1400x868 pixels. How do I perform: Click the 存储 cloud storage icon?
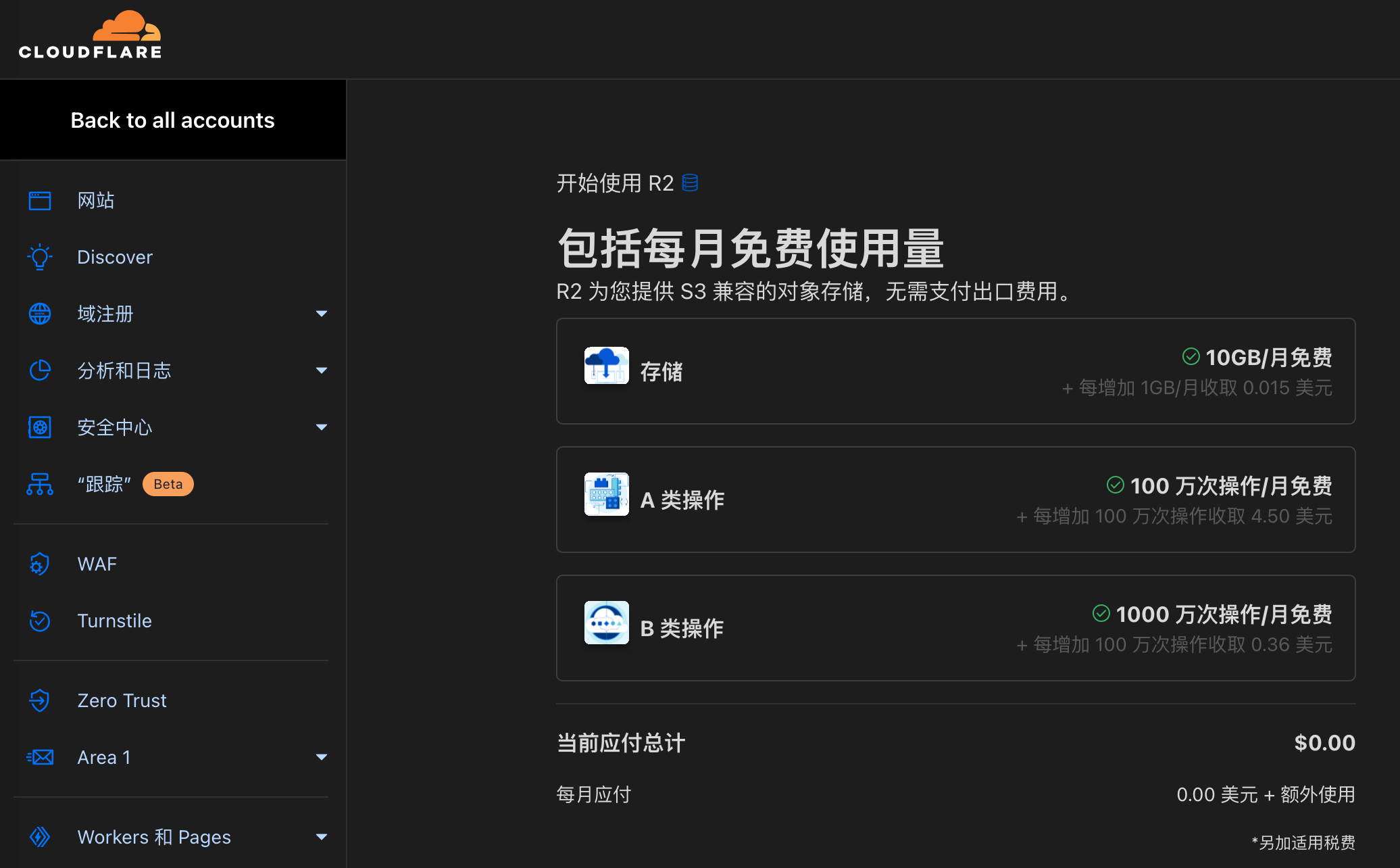pos(606,366)
